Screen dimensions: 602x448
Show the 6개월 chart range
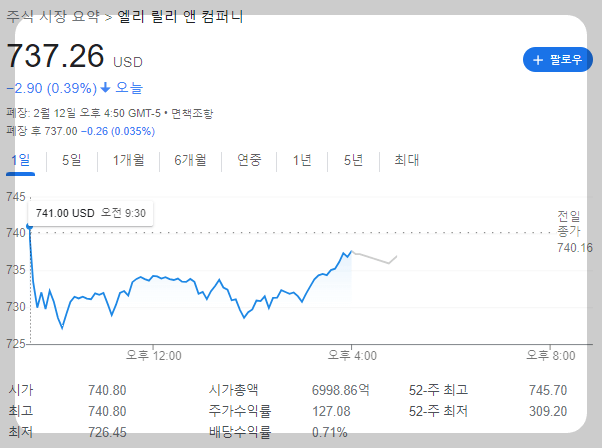point(190,160)
